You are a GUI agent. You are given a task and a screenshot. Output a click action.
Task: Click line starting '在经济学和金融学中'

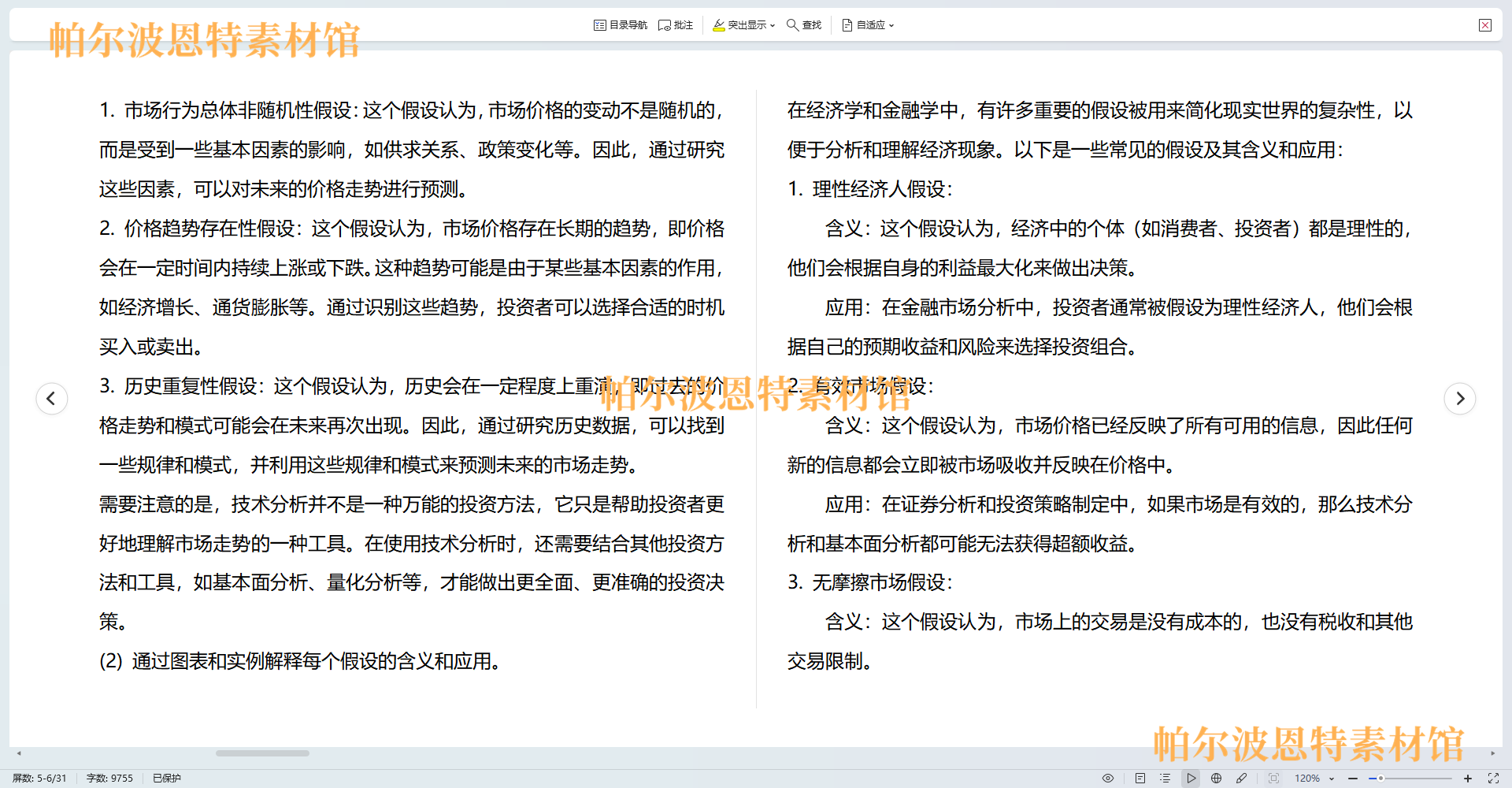tap(1100, 110)
